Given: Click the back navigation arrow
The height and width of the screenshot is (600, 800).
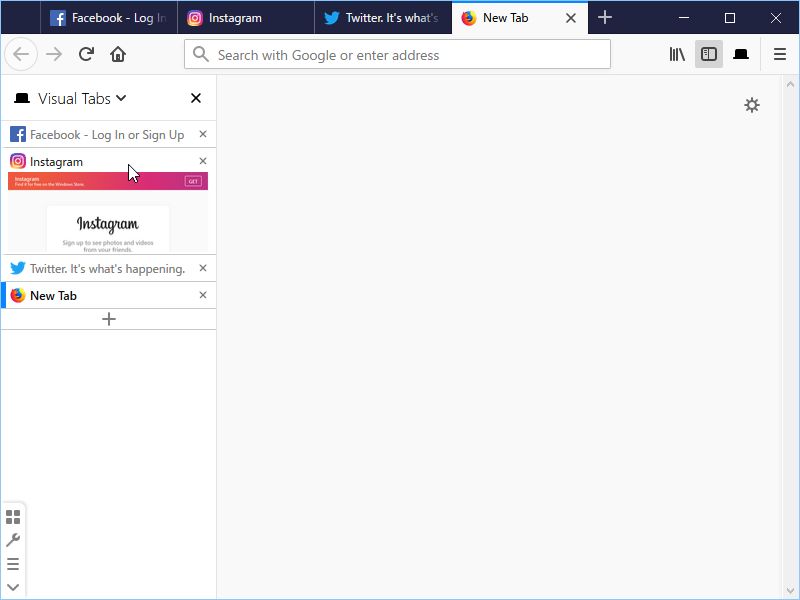Looking at the screenshot, I should 20,54.
